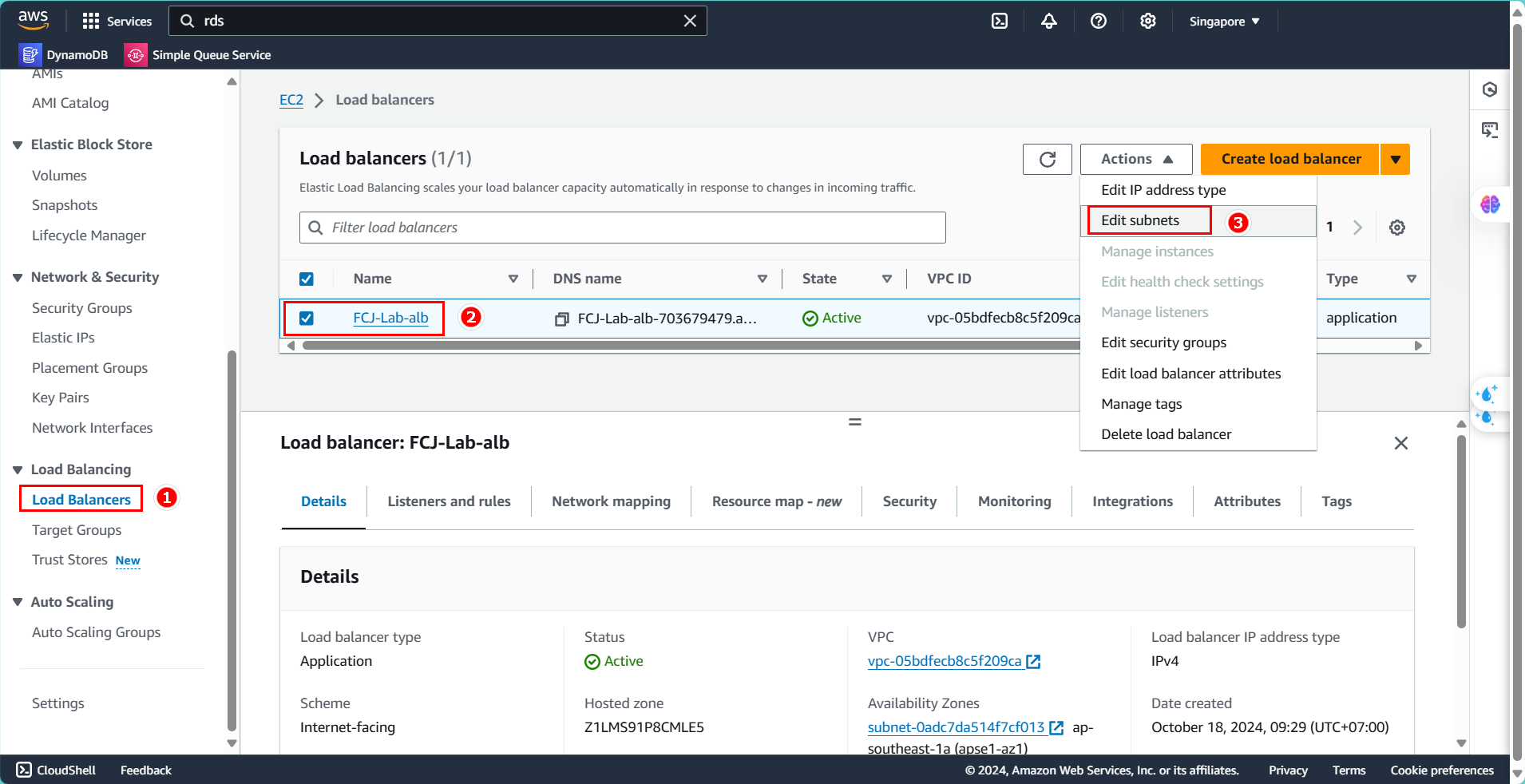Switch to the Integrations tab
The height and width of the screenshot is (784, 1525).
[x=1132, y=501]
